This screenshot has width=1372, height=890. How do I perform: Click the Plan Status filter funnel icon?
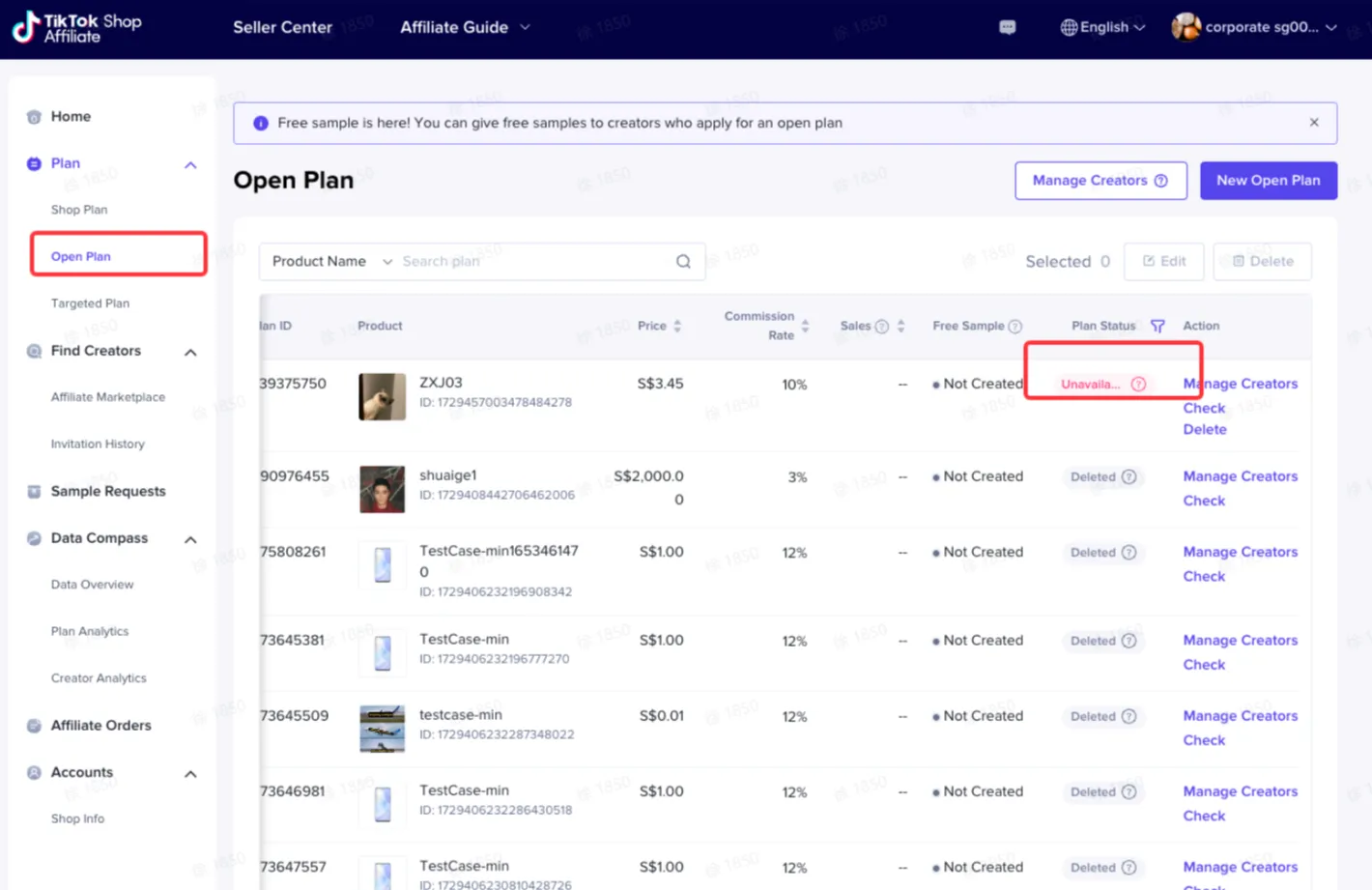tap(1158, 326)
